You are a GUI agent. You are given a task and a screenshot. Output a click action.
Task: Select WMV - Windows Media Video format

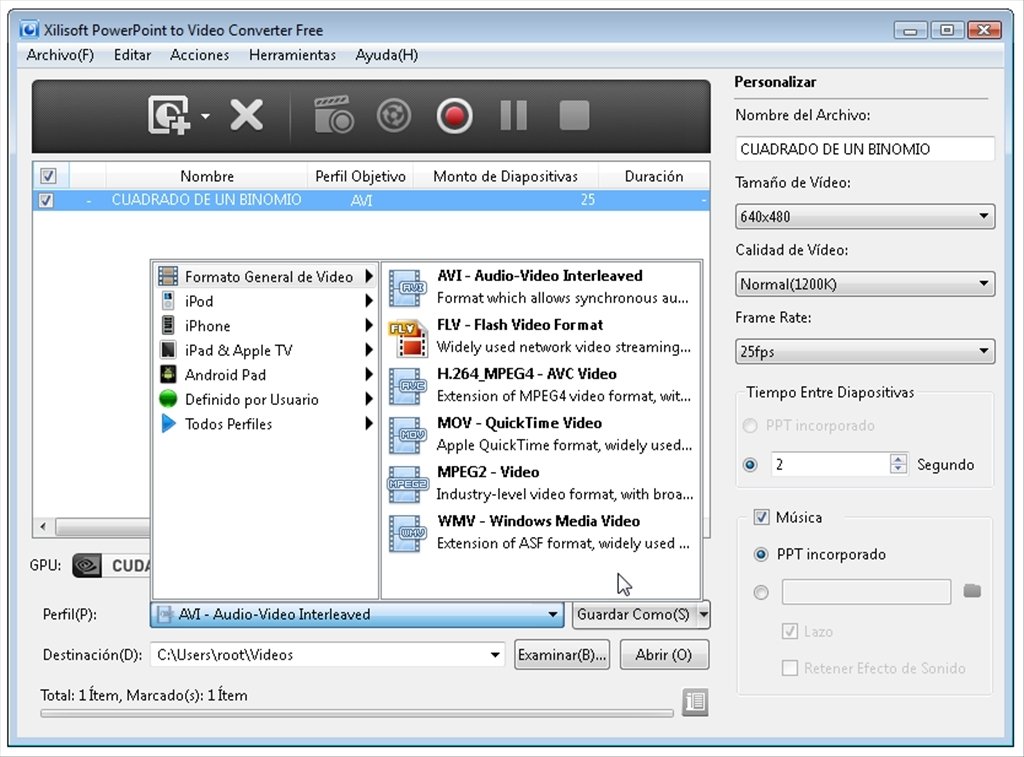pos(541,532)
